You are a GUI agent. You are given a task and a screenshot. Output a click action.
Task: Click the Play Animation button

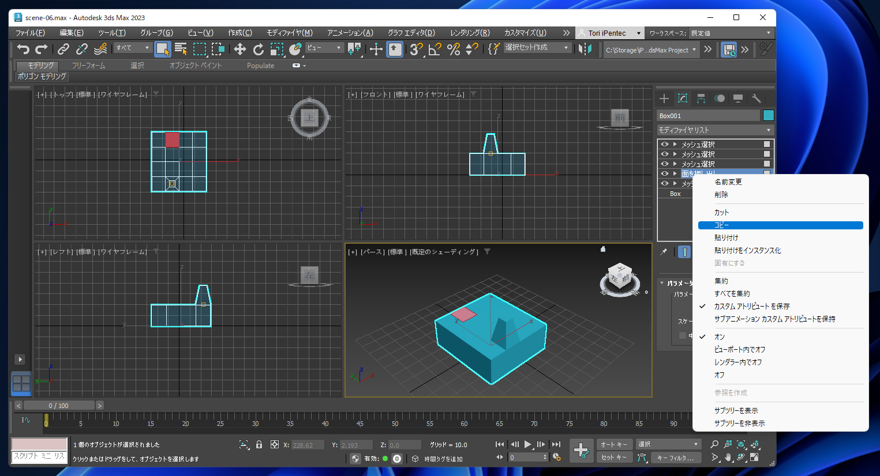528,445
